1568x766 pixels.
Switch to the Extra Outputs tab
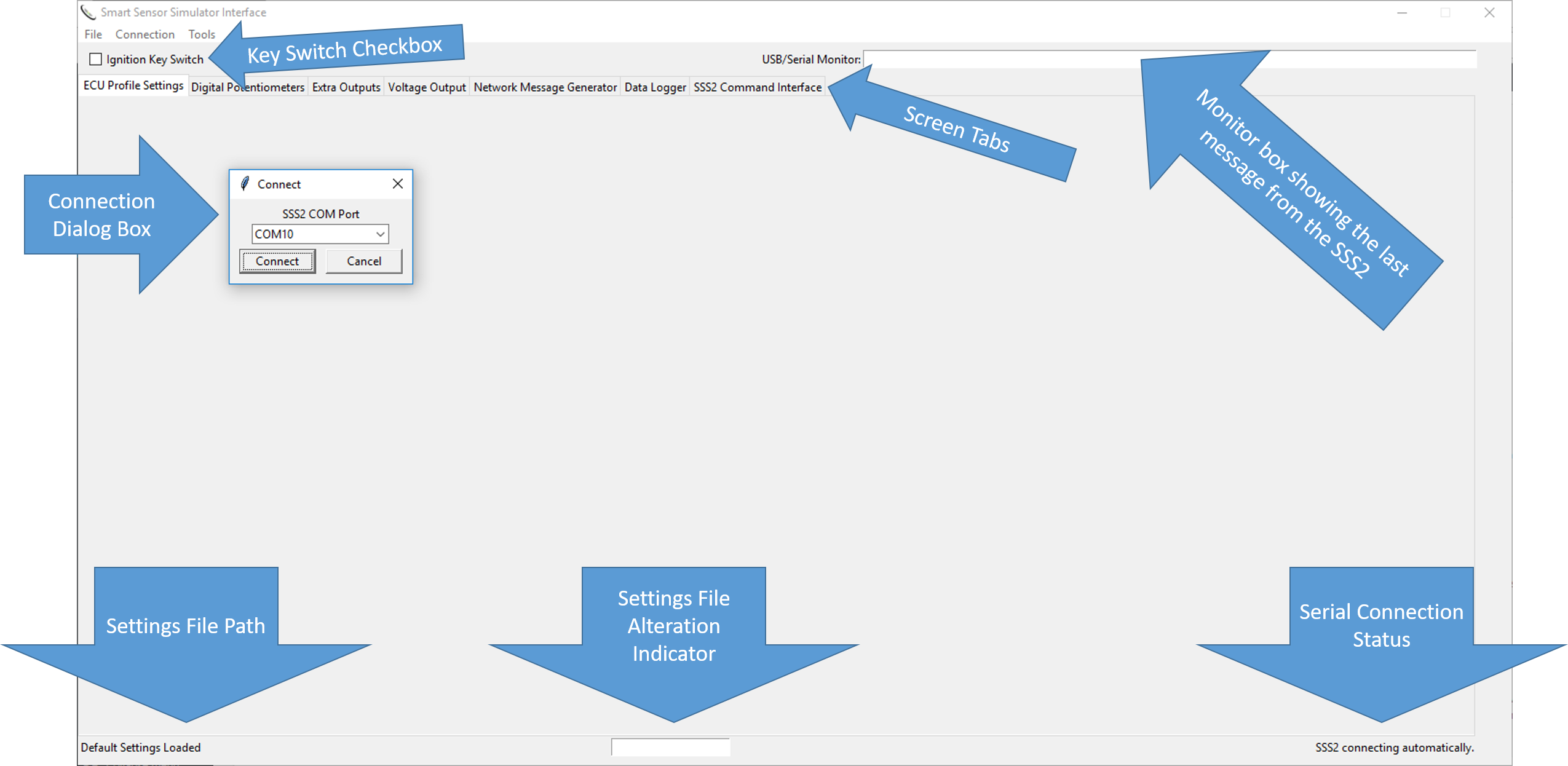pos(346,87)
